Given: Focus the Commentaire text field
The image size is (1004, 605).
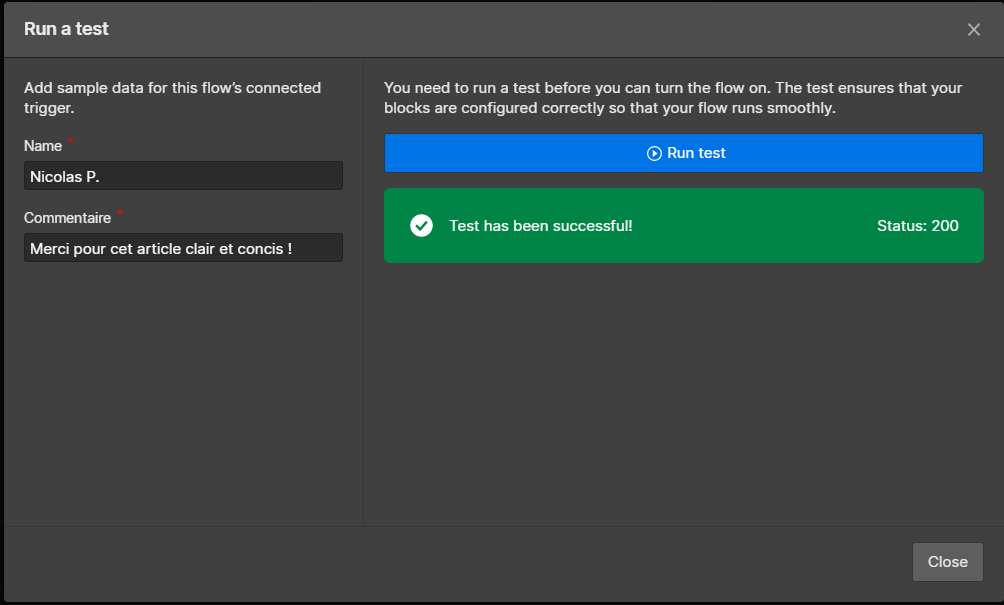Looking at the screenshot, I should click(x=183, y=248).
